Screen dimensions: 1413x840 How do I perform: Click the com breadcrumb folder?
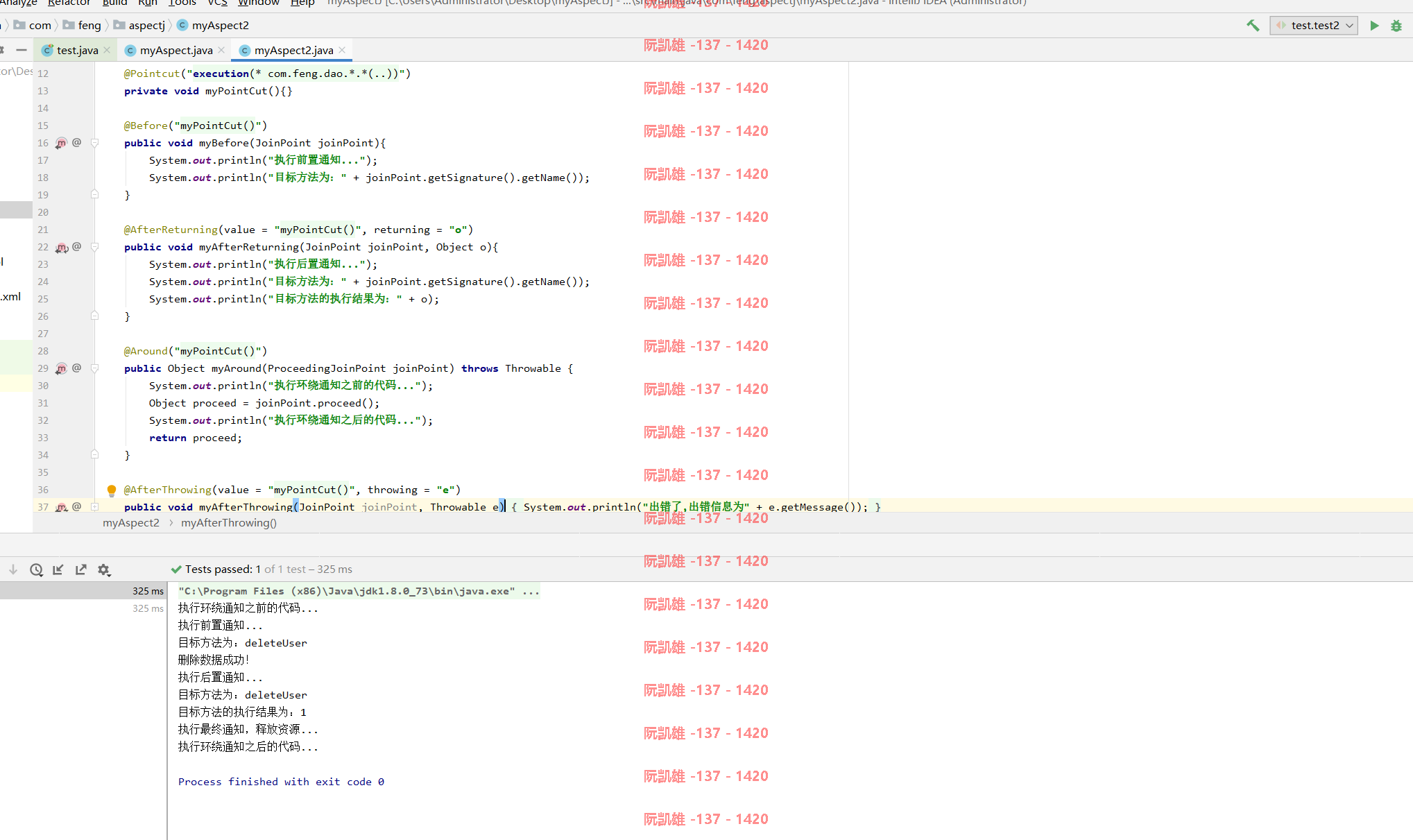[x=33, y=26]
